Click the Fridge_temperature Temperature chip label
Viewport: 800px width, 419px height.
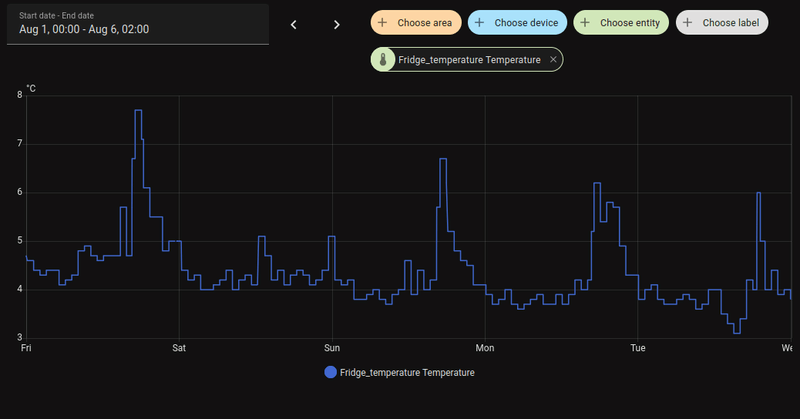(469, 60)
